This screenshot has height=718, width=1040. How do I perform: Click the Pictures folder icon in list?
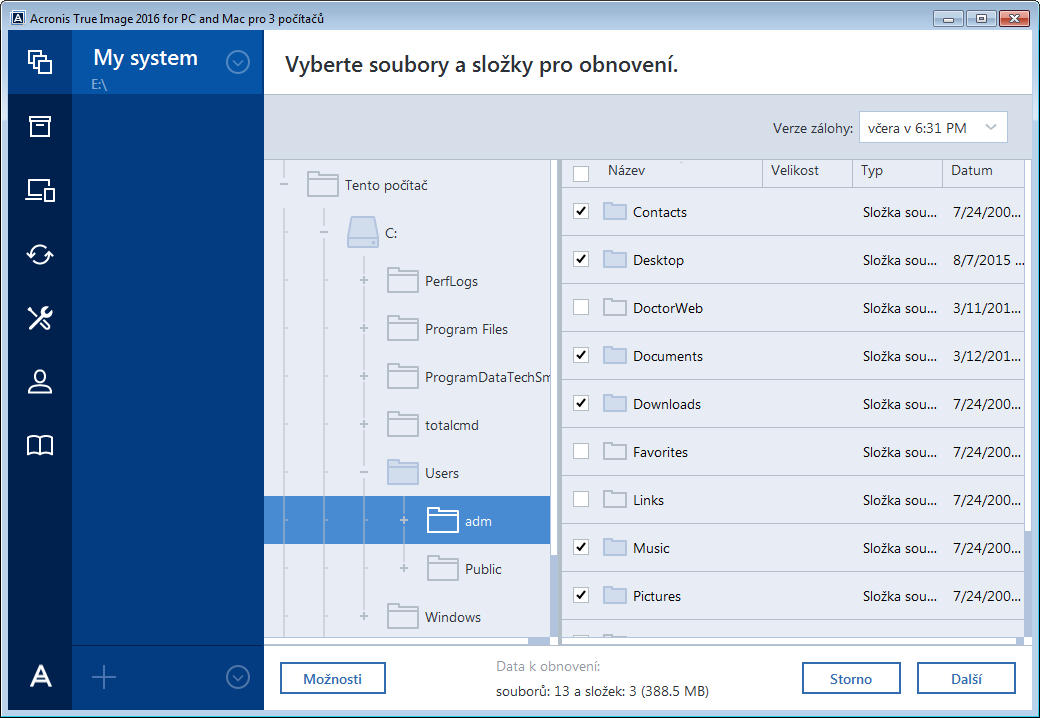pyautogui.click(x=615, y=595)
